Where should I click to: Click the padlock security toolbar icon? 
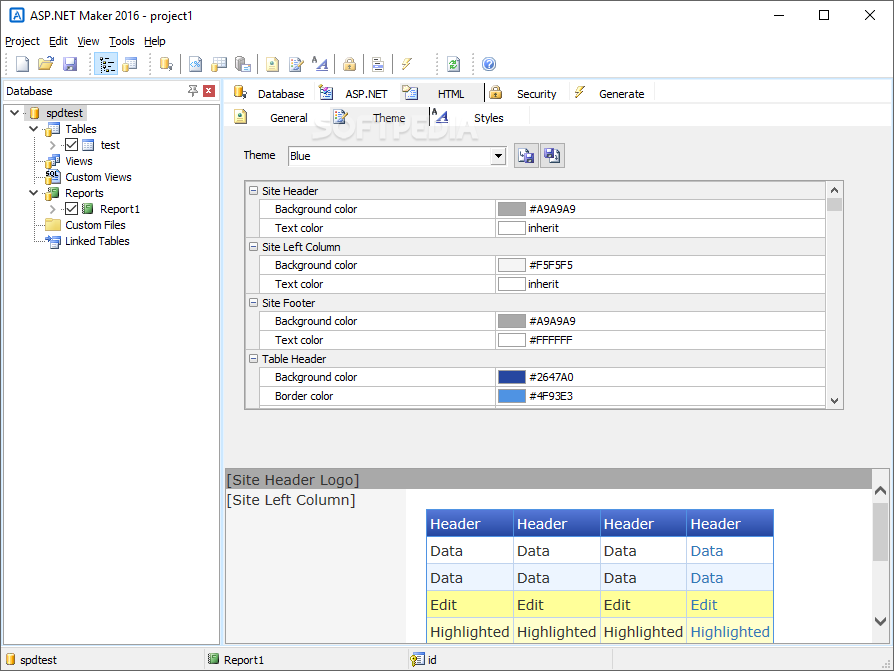coord(350,64)
